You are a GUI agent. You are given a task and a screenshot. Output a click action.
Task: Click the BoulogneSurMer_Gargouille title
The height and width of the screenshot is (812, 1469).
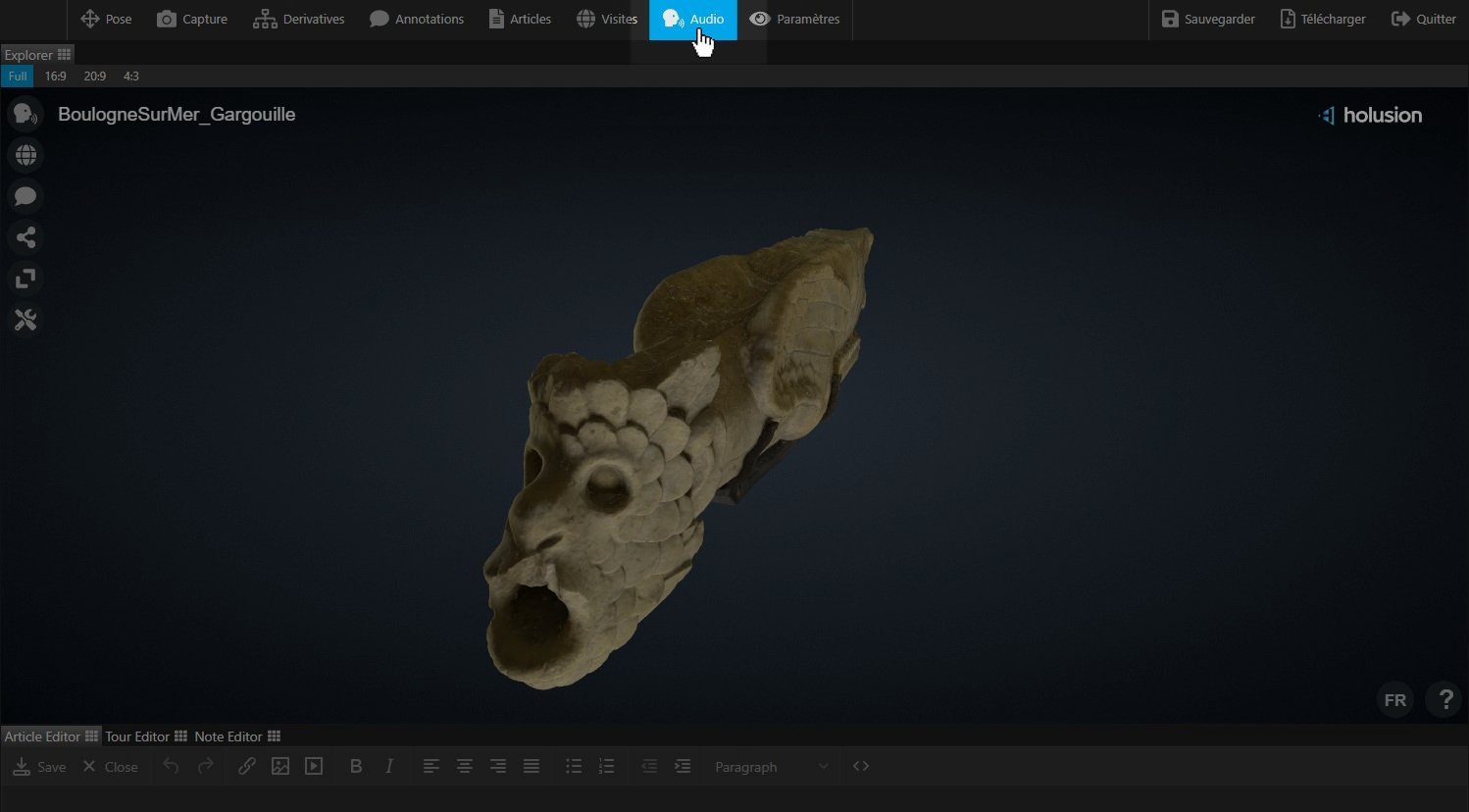pyautogui.click(x=177, y=115)
